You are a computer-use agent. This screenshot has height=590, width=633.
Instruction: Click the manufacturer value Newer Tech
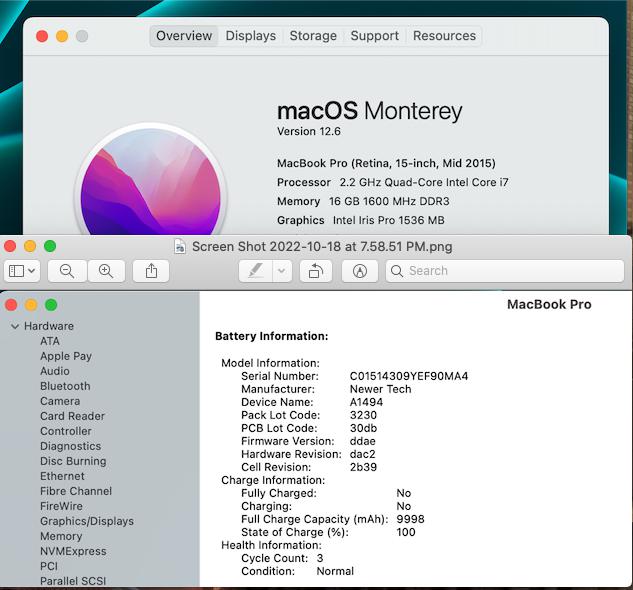[x=381, y=389]
